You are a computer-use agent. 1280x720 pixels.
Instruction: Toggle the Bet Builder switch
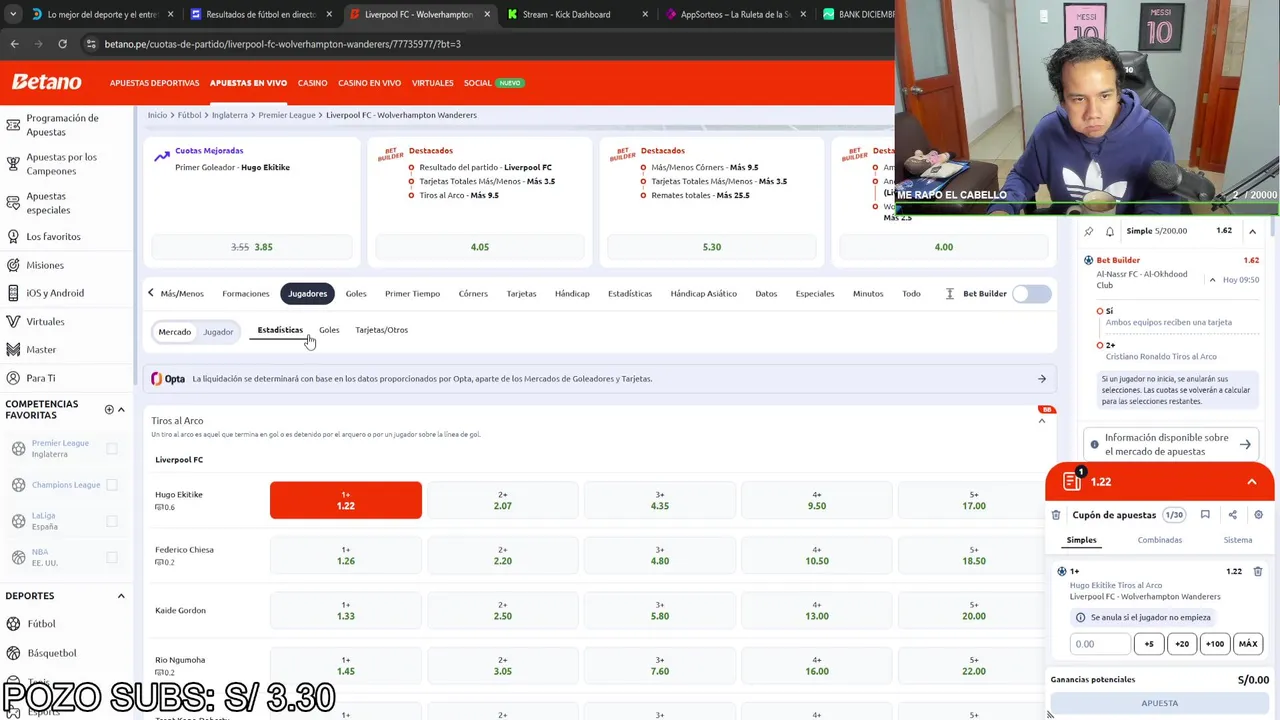pyautogui.click(x=1032, y=294)
